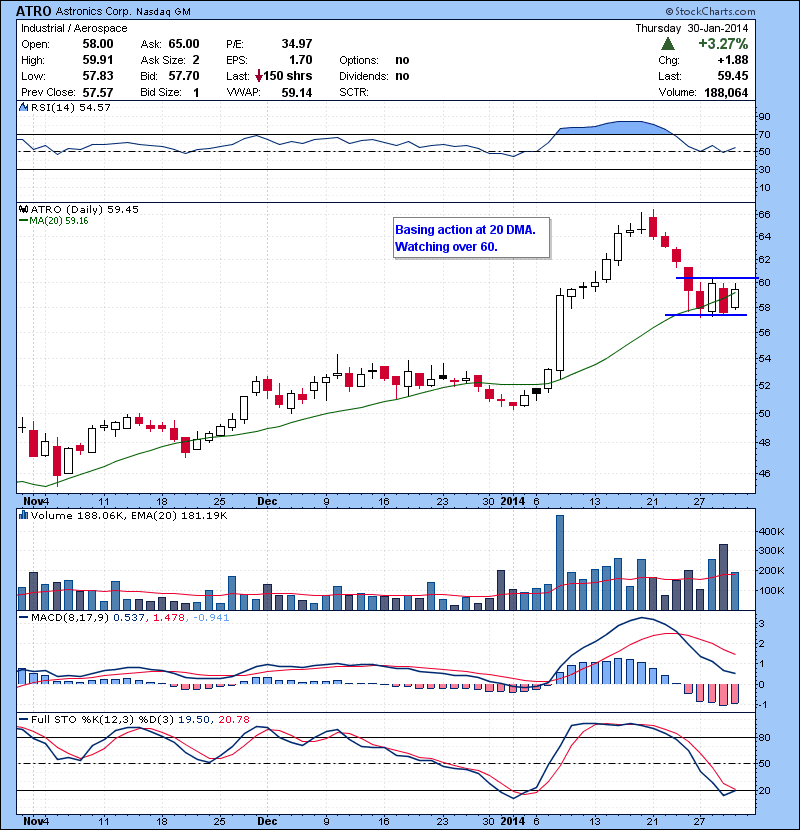Screen dimensions: 800x830
Task: Click the Dividends value no
Action: (x=402, y=76)
